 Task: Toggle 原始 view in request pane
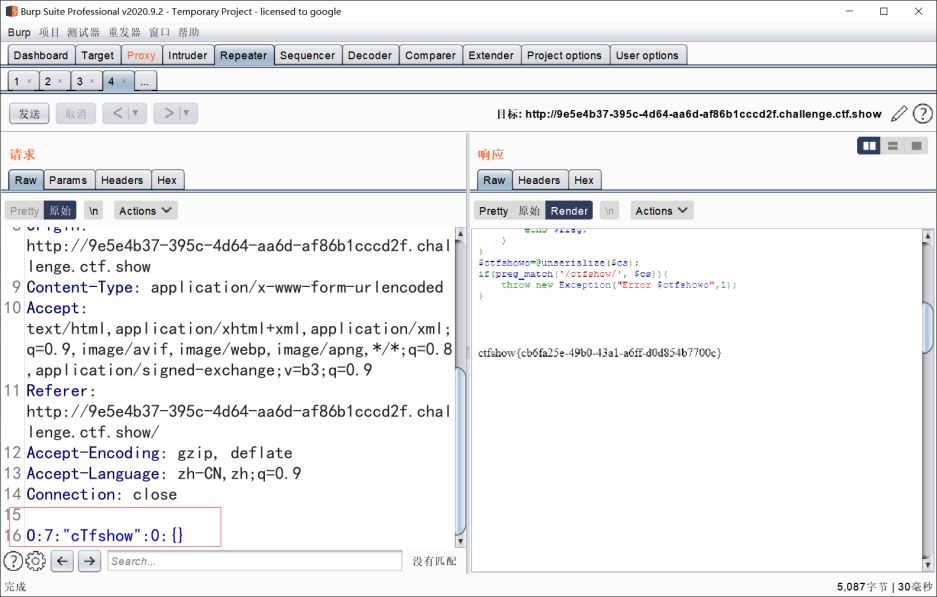[x=60, y=211]
